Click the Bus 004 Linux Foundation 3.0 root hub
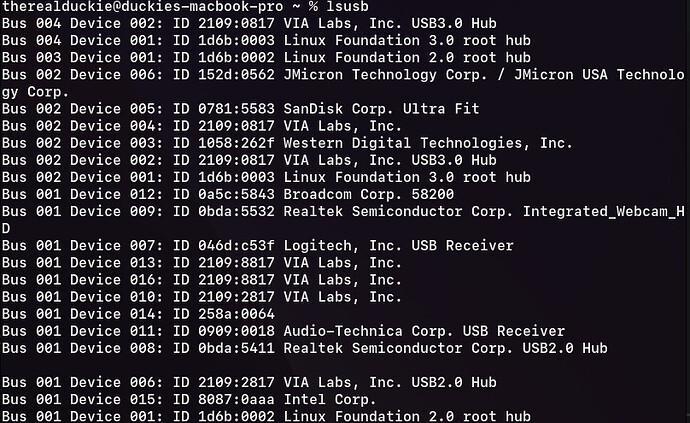 click(x=266, y=40)
